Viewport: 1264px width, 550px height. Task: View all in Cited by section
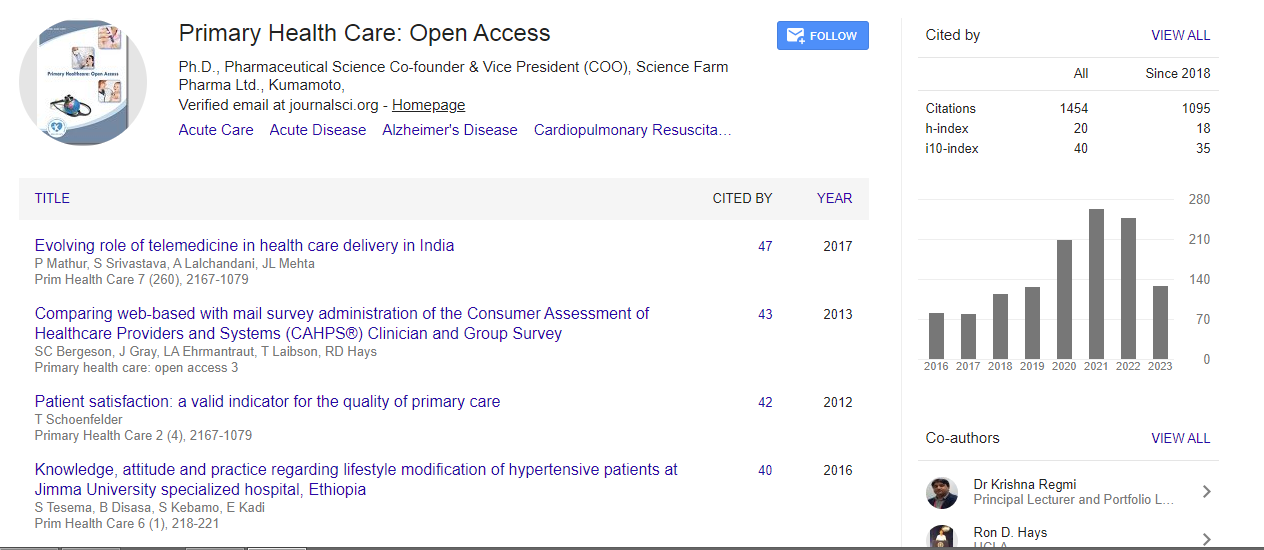point(1180,35)
